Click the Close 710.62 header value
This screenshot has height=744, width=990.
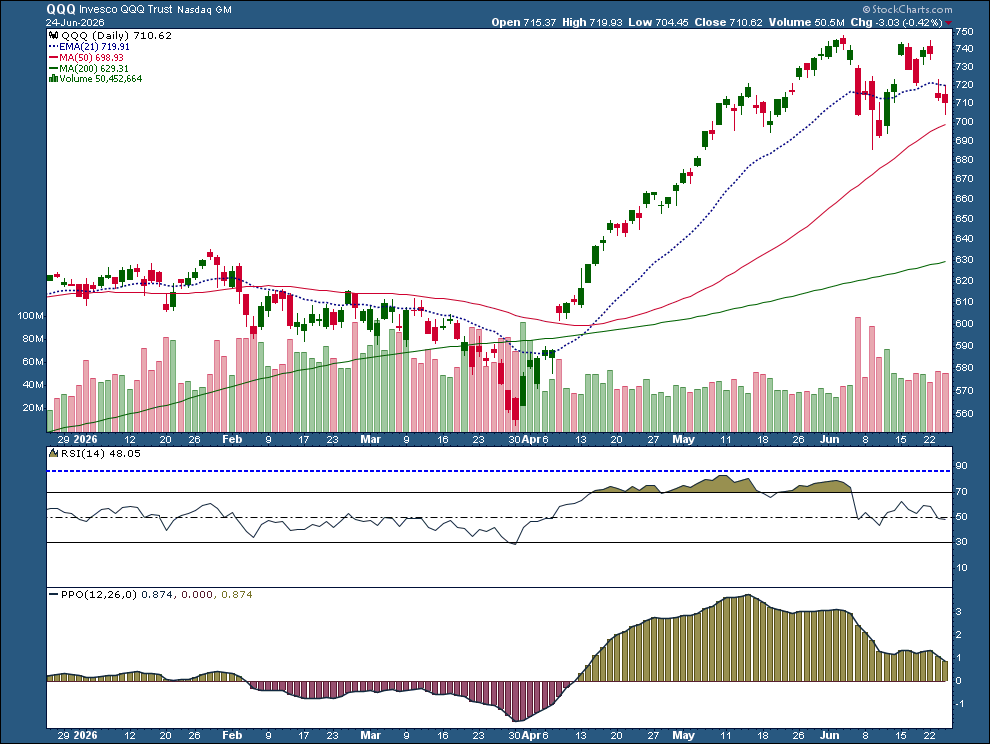tap(729, 22)
